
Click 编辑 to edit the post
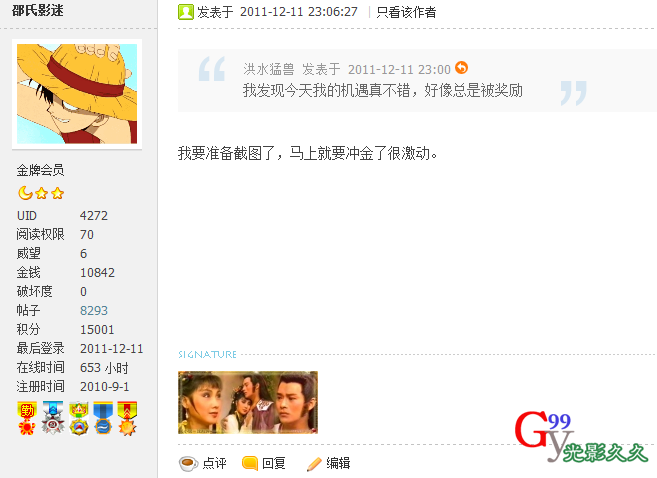(x=338, y=463)
